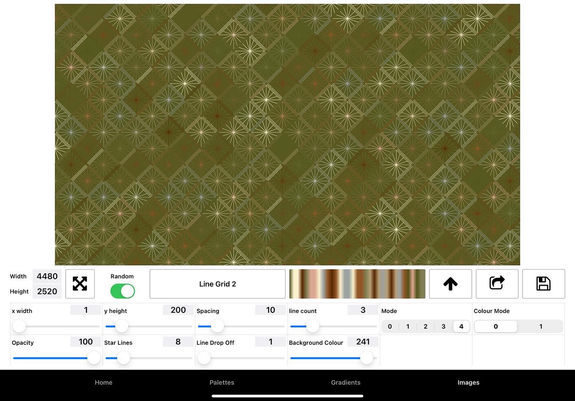The image size is (575, 401).
Task: Click the line count slider handle
Action: 312,326
